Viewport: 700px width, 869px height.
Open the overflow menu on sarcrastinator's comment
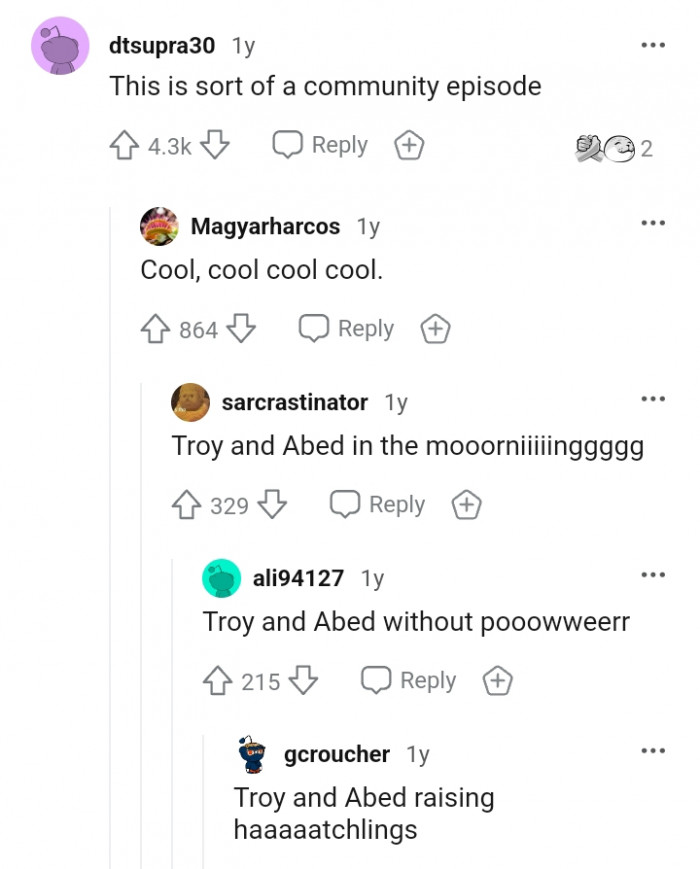(x=654, y=398)
